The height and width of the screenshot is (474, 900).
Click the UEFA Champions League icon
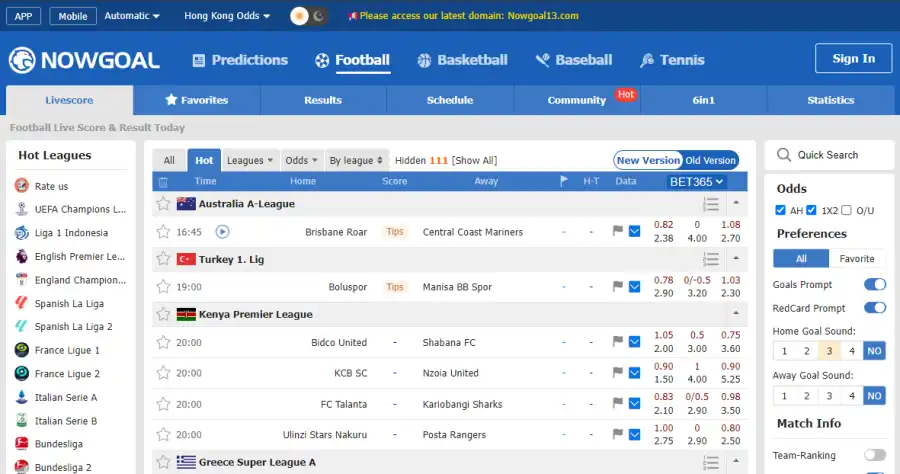[x=22, y=209]
